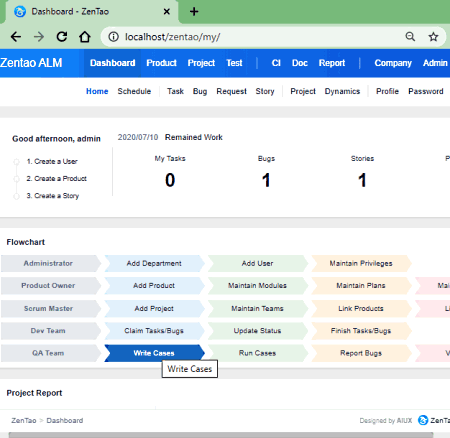This screenshot has height=438, width=450.
Task: Click Maintain Modules flowchart step
Action: tap(257, 286)
